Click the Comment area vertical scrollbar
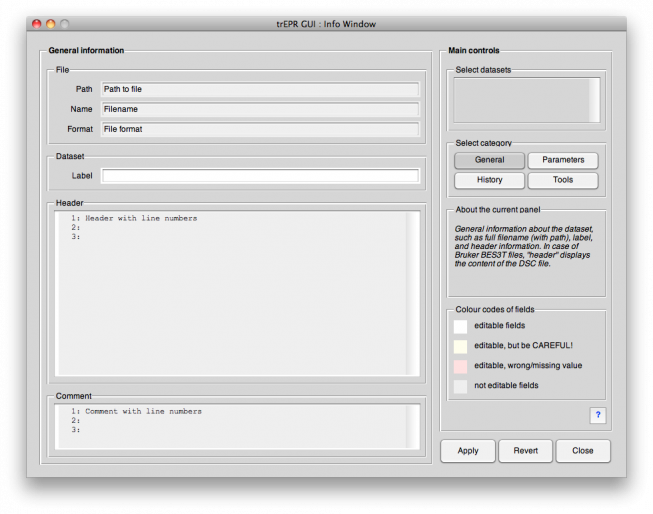 [413, 426]
